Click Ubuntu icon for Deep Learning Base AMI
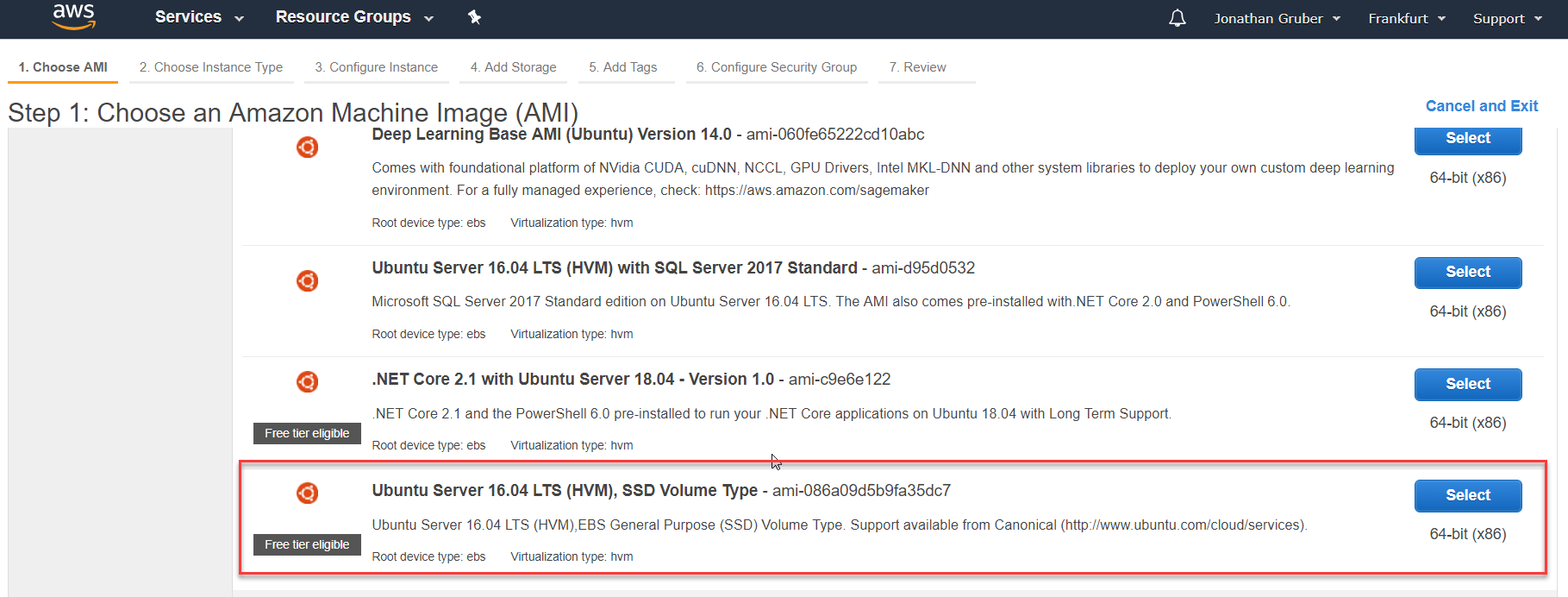The image size is (1568, 597). click(308, 148)
